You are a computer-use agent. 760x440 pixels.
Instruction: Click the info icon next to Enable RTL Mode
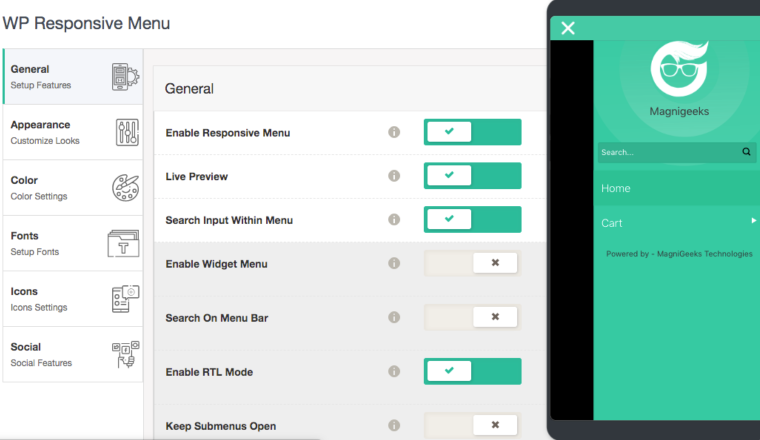[x=394, y=371]
